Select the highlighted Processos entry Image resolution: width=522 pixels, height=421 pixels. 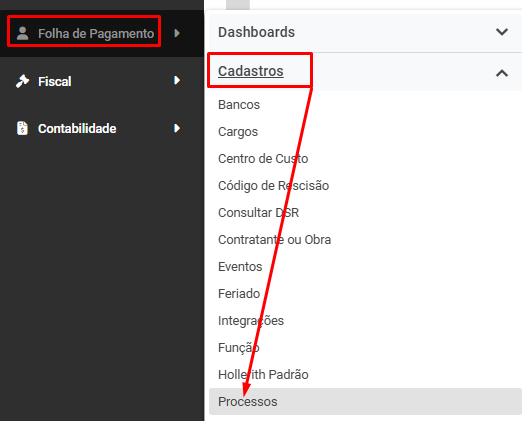365,401
